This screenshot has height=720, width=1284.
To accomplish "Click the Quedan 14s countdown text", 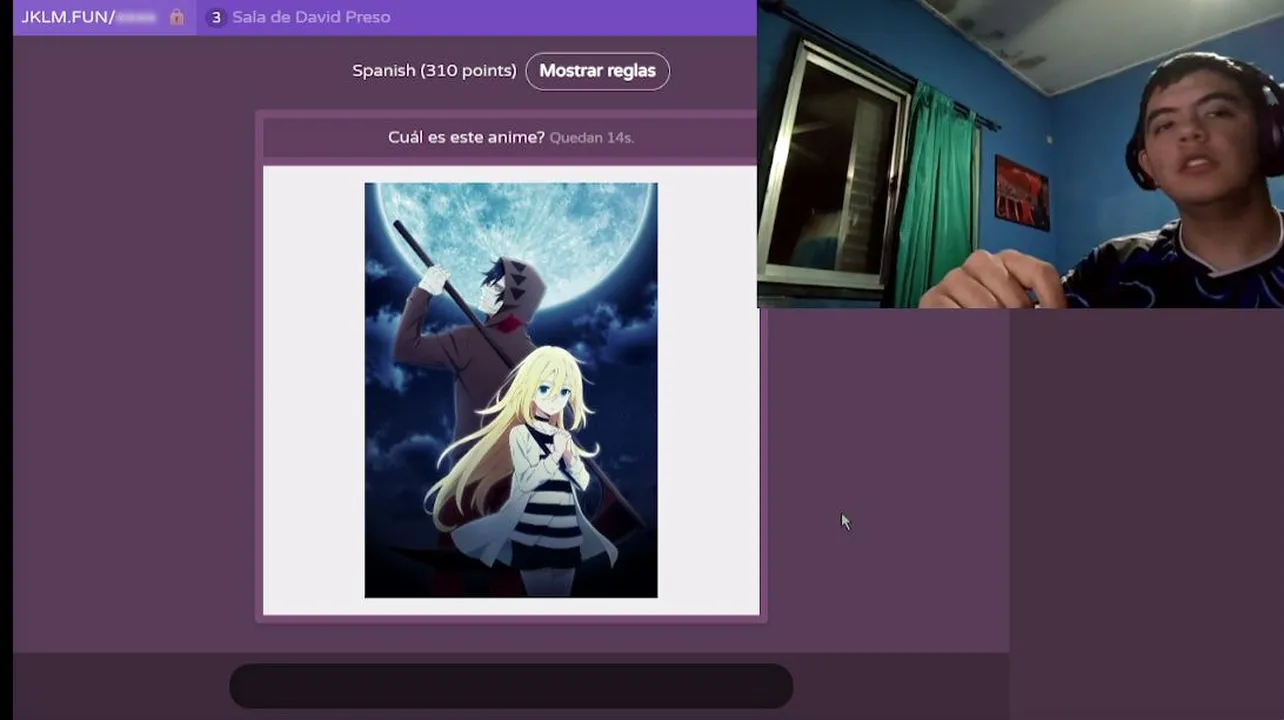I will click(592, 138).
